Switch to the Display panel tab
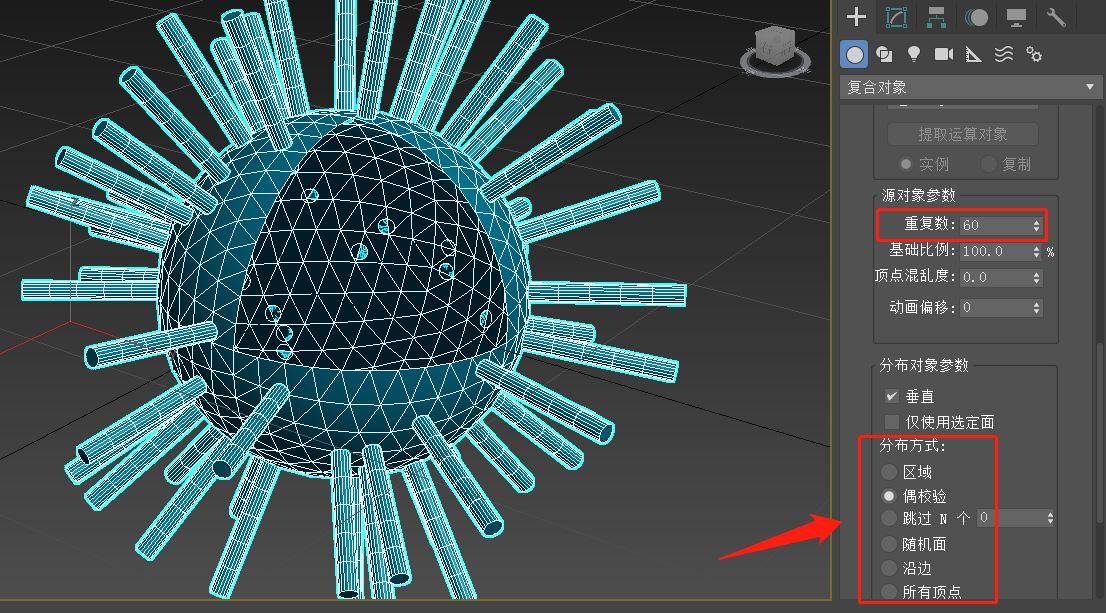This screenshot has width=1106, height=613. pyautogui.click(x=1016, y=17)
